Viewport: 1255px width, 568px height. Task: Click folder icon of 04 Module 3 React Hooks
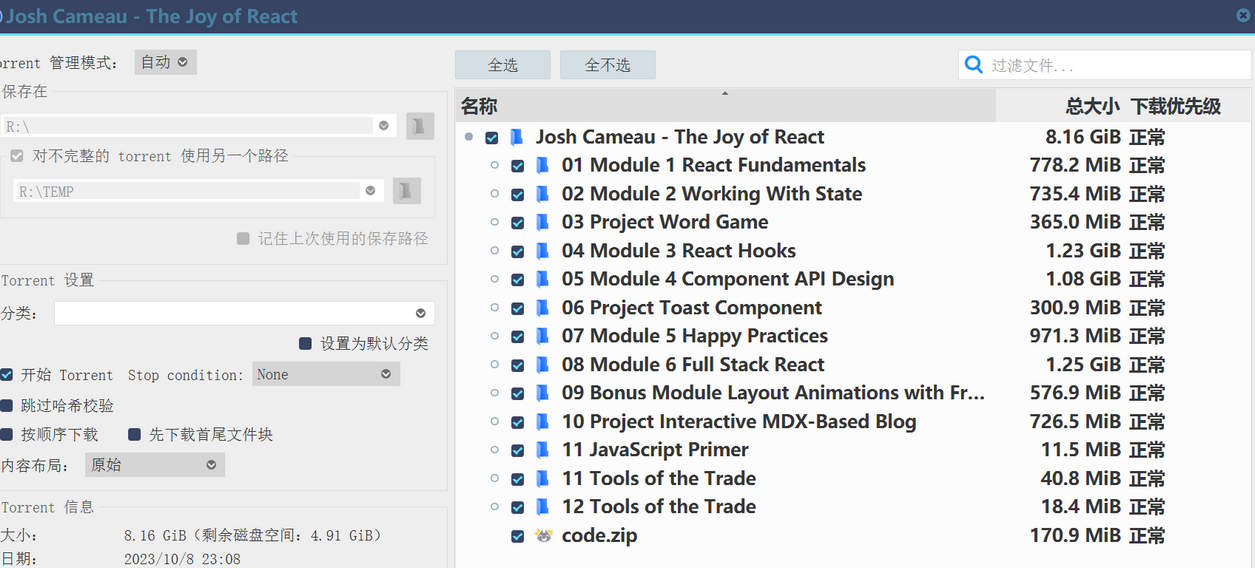point(542,251)
